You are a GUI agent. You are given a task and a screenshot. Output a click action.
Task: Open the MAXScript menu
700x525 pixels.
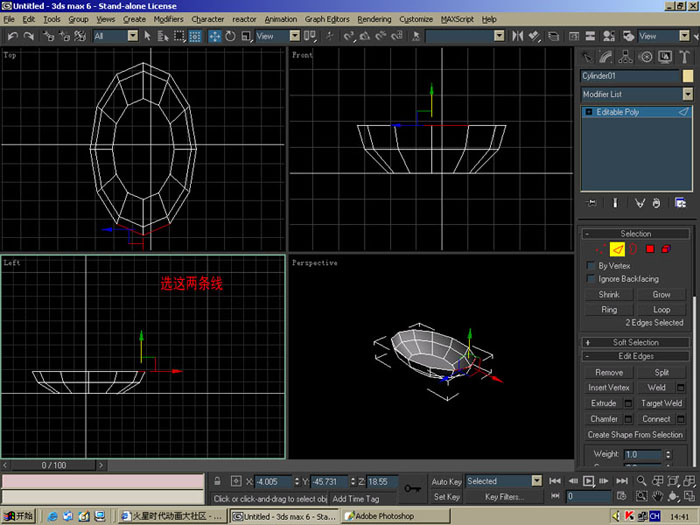pyautogui.click(x=457, y=19)
